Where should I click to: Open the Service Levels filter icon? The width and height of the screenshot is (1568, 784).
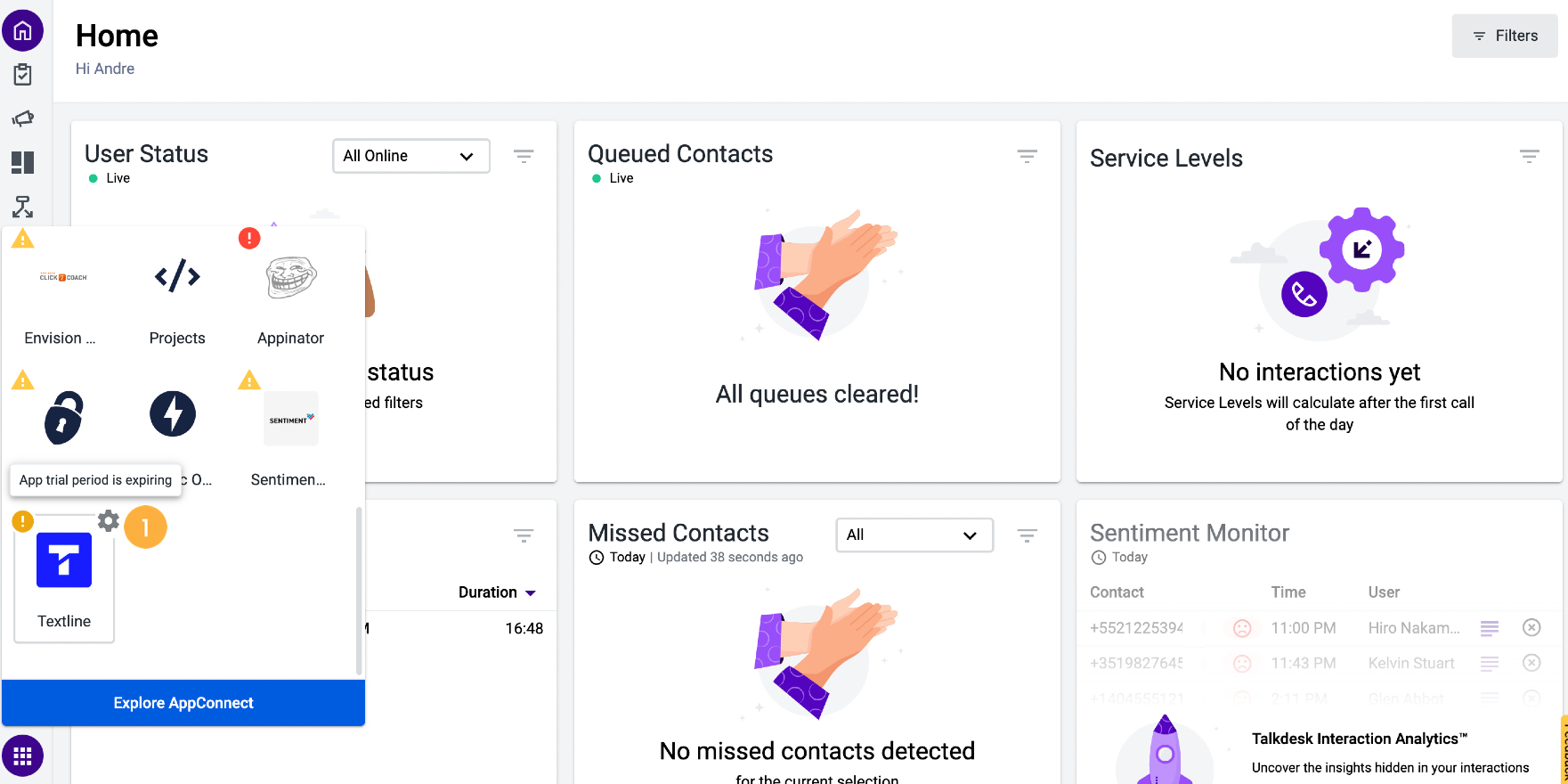click(1529, 155)
